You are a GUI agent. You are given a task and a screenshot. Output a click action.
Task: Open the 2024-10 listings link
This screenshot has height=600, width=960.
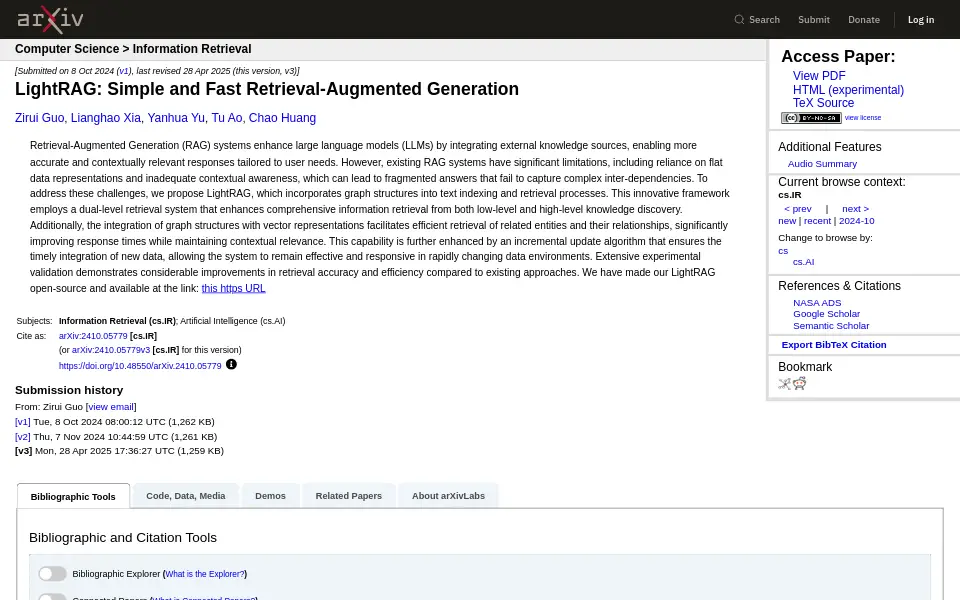click(857, 221)
